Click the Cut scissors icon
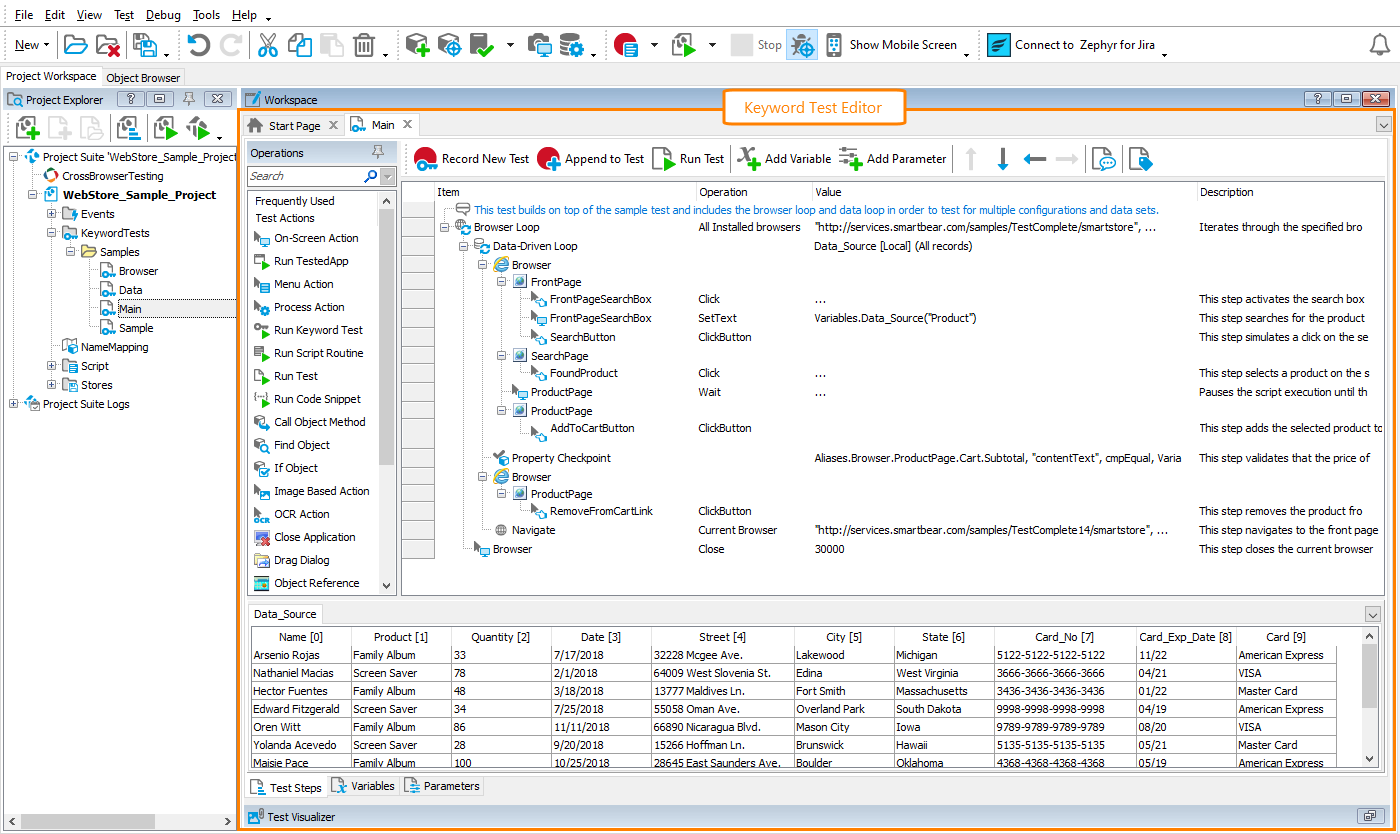The height and width of the screenshot is (834, 1400). point(267,45)
